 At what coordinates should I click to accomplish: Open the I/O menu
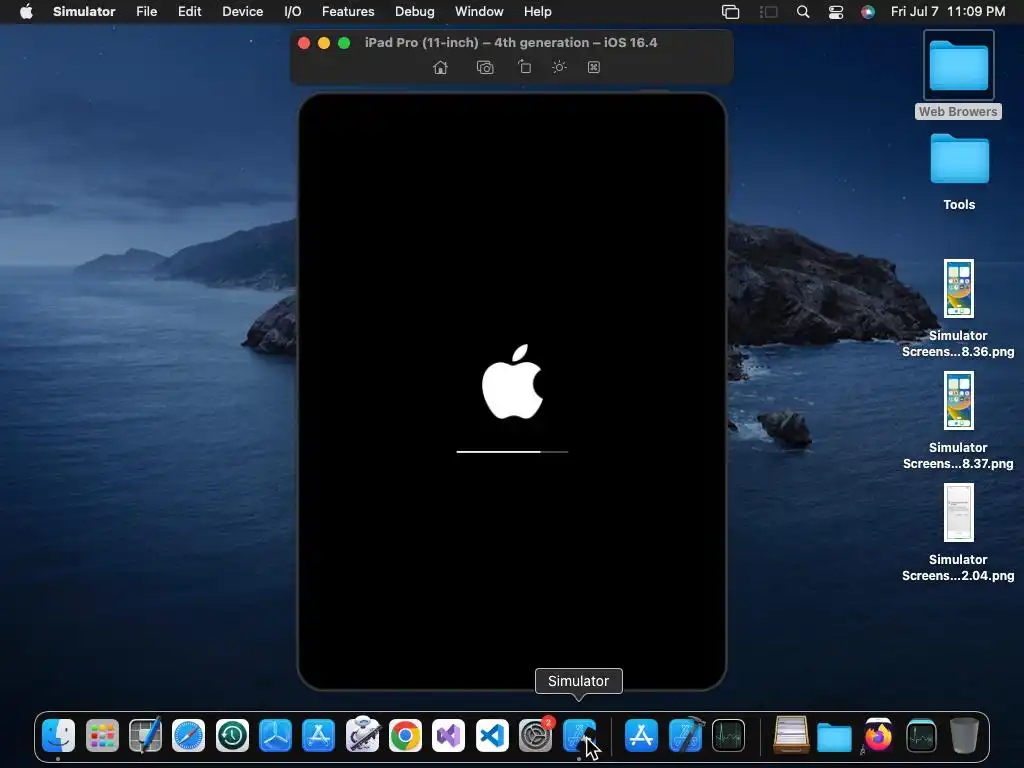(293, 12)
